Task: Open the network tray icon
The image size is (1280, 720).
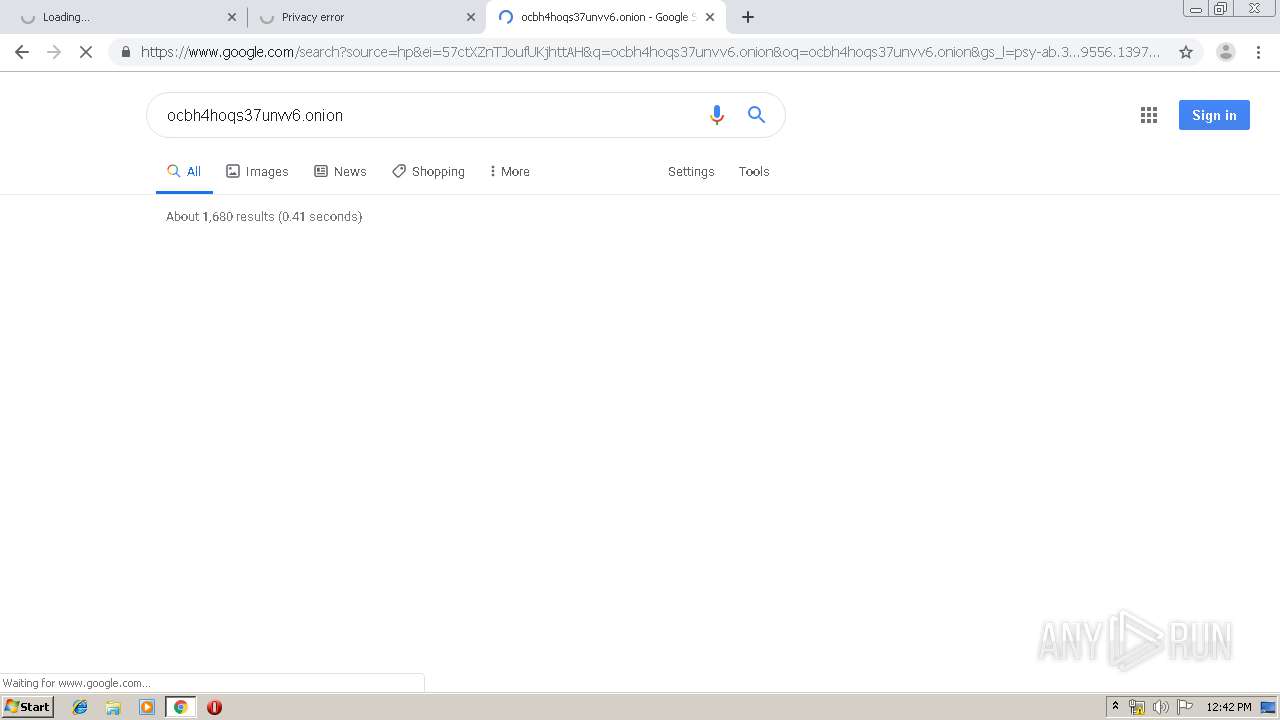Action: (x=1137, y=707)
